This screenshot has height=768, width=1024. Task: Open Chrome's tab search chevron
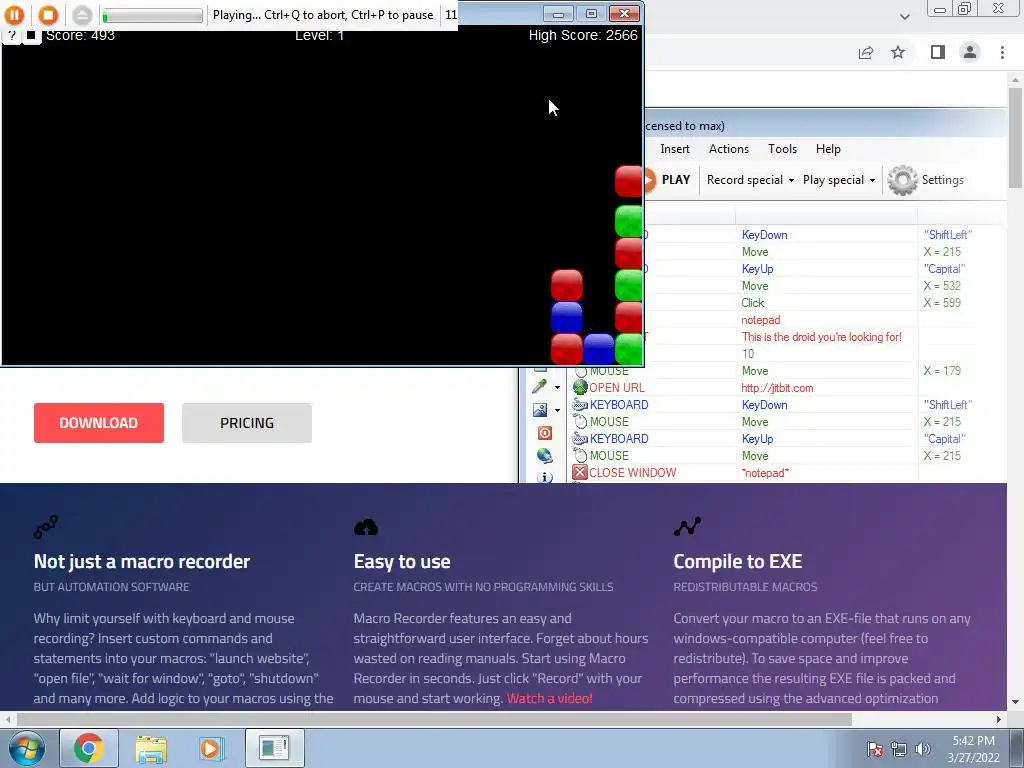tap(904, 16)
